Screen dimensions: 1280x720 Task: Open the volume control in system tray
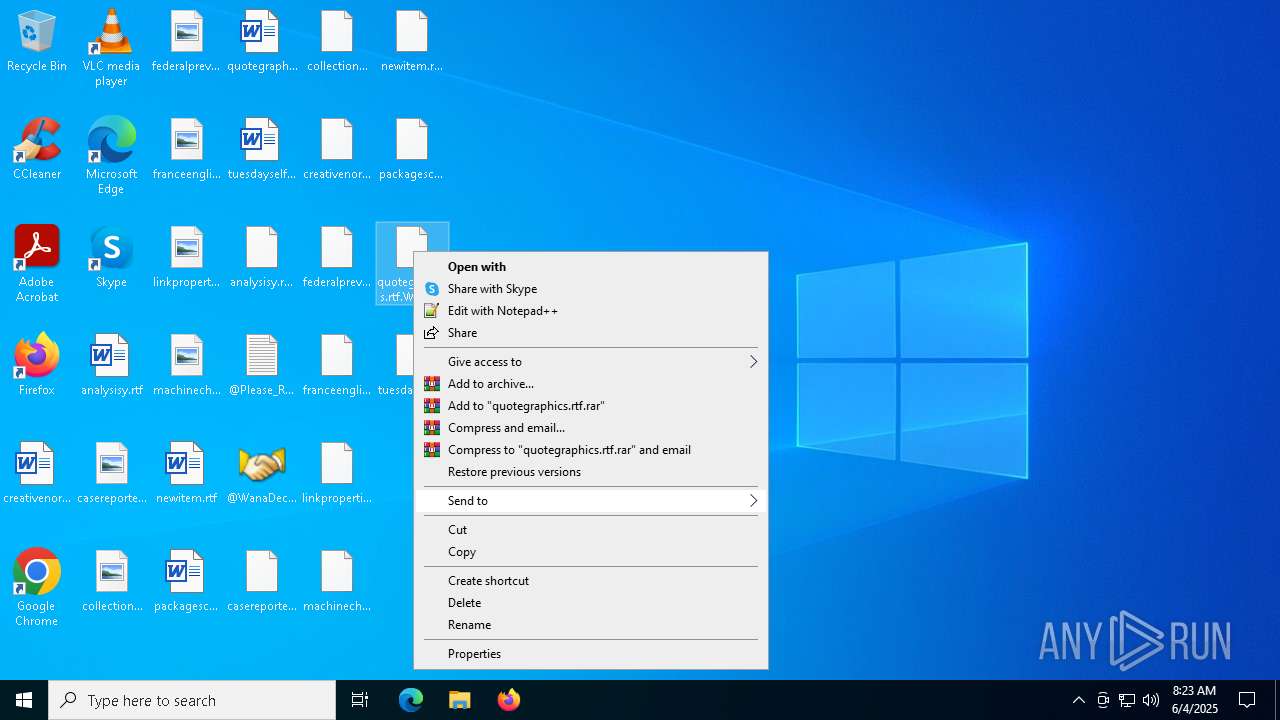(x=1151, y=700)
